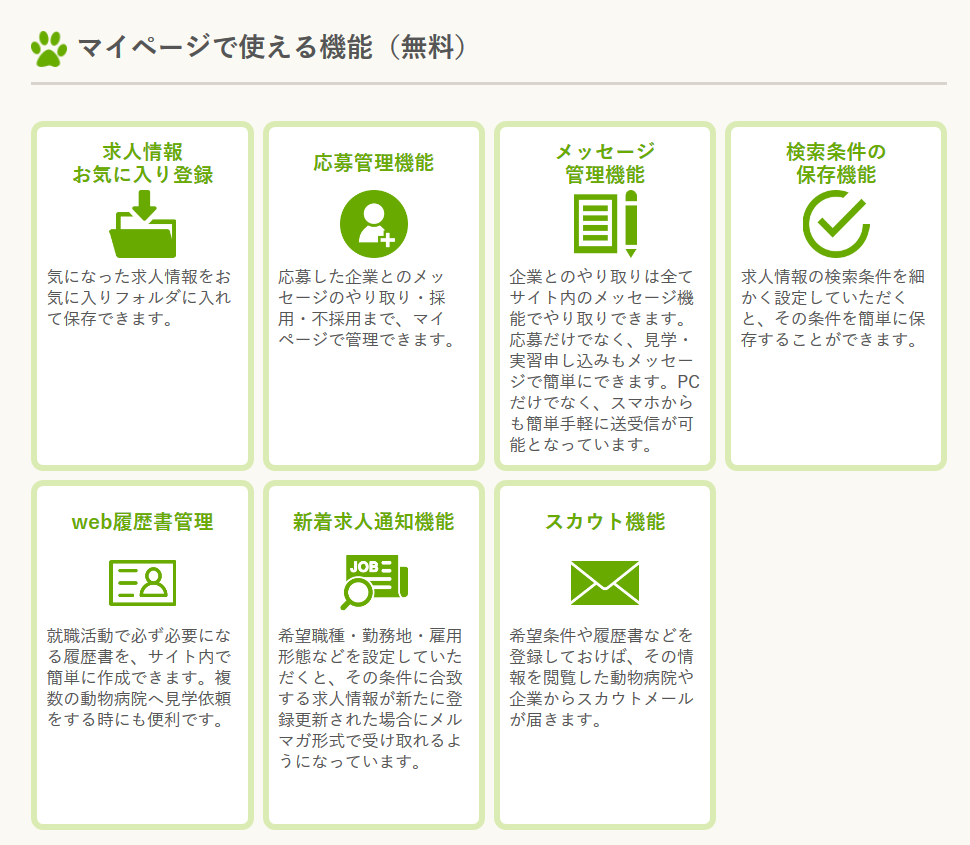The image size is (970, 845).
Task: Click description starting 企業とのやり取りは全て
Action: tap(604, 361)
